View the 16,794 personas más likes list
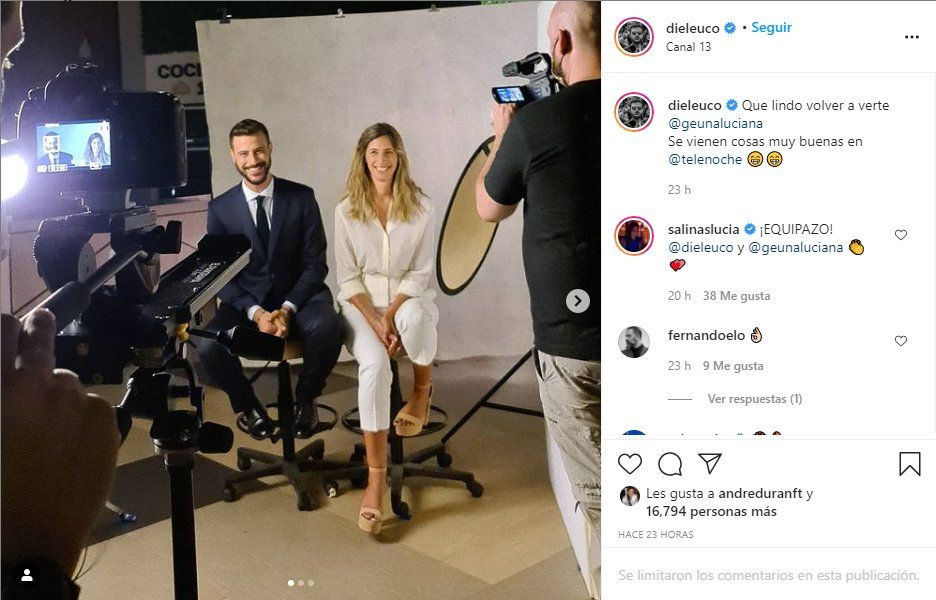This screenshot has height=600, width=936. click(x=711, y=512)
